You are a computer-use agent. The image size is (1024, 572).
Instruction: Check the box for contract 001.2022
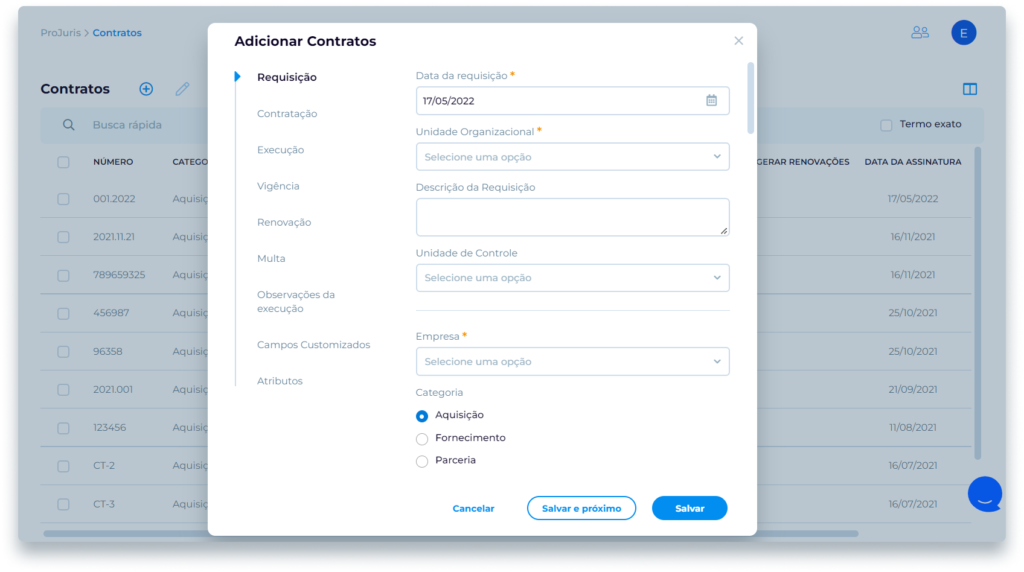click(63, 199)
